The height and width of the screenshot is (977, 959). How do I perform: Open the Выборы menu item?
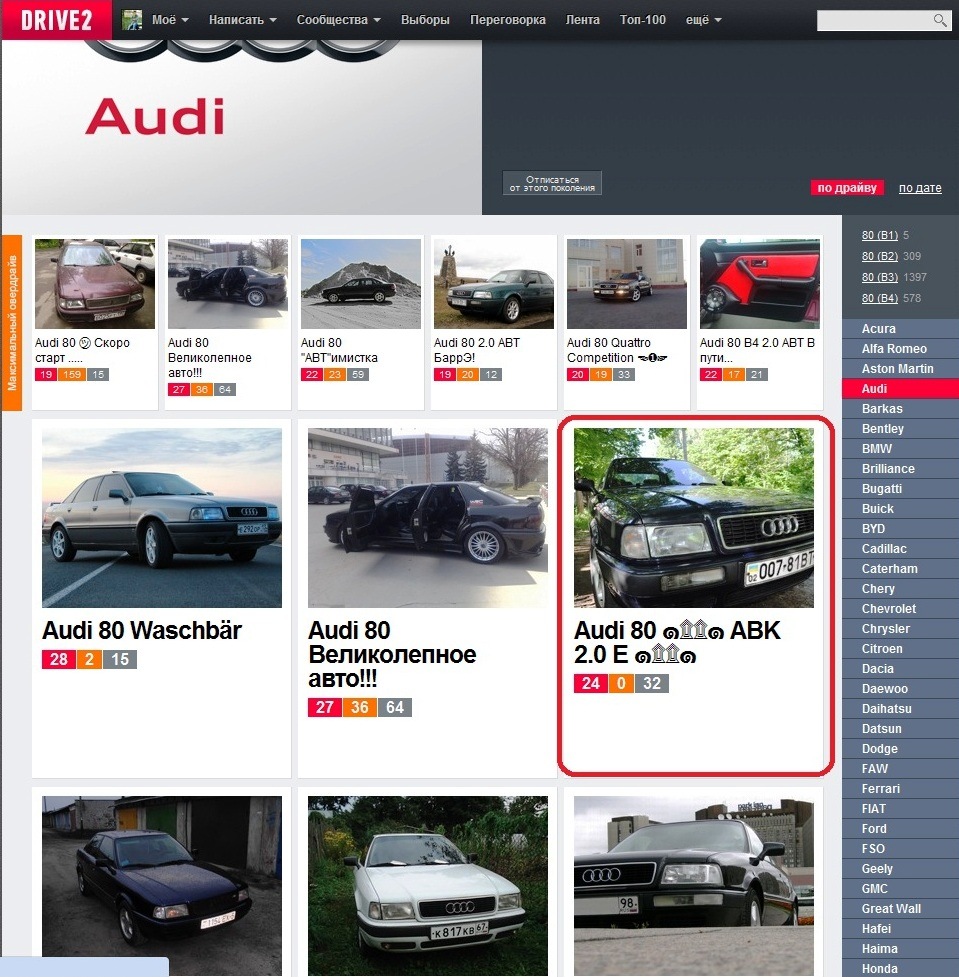[x=425, y=20]
